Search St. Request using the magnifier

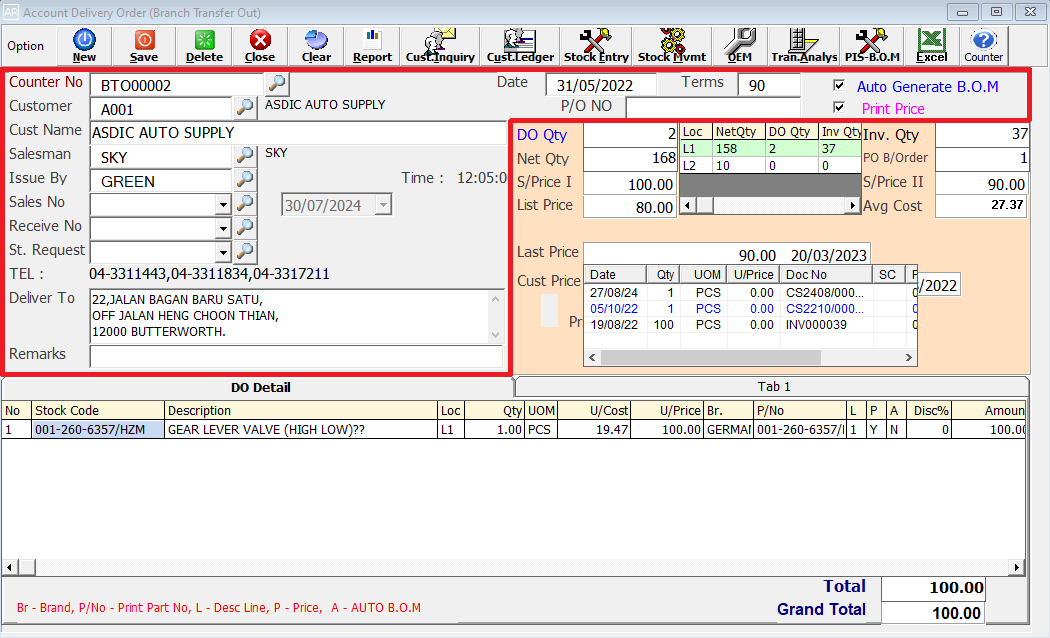tap(245, 252)
